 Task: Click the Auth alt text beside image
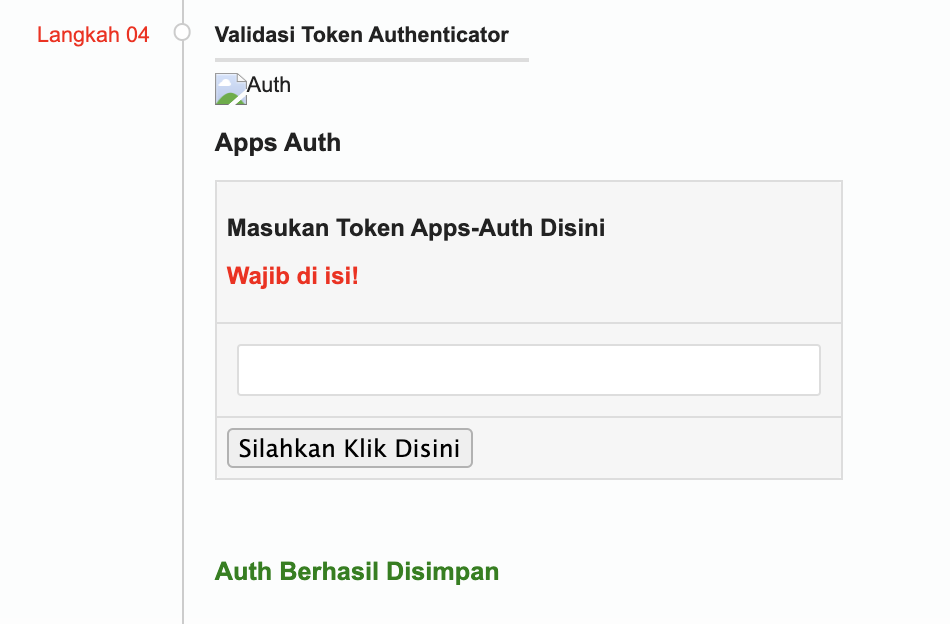(x=269, y=85)
